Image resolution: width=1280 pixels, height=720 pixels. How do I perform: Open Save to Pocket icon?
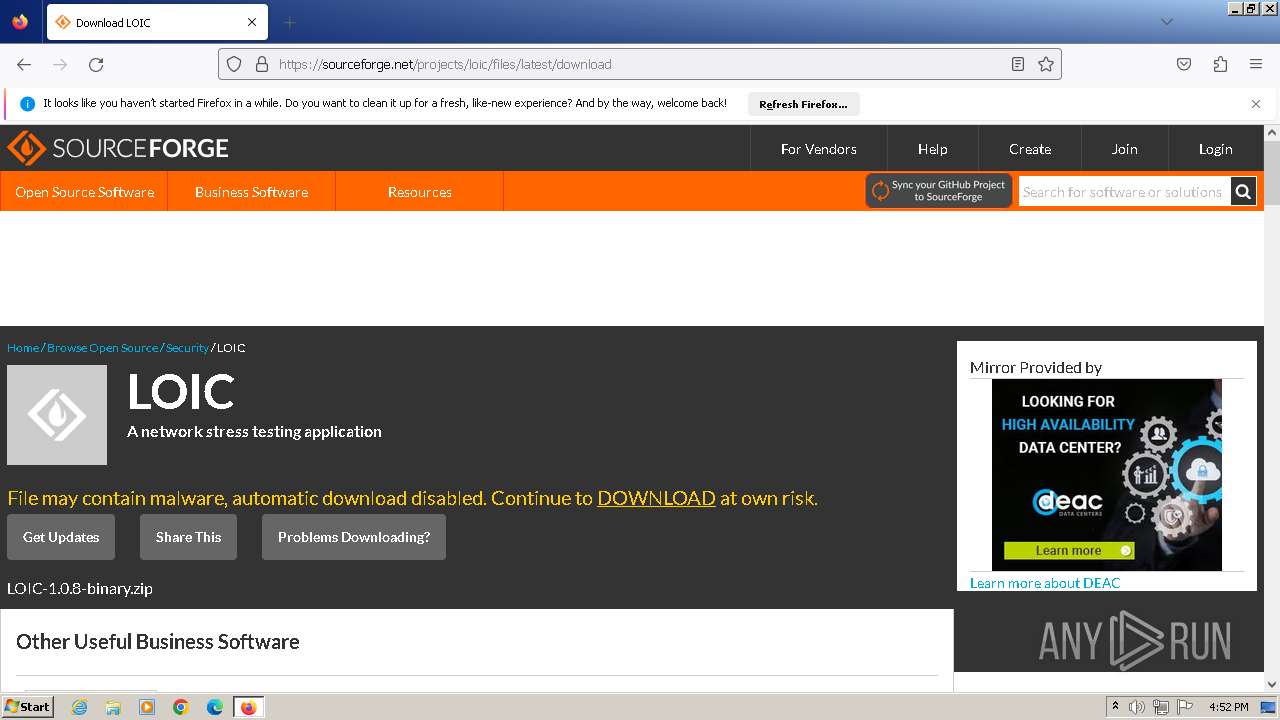pos(1184,64)
